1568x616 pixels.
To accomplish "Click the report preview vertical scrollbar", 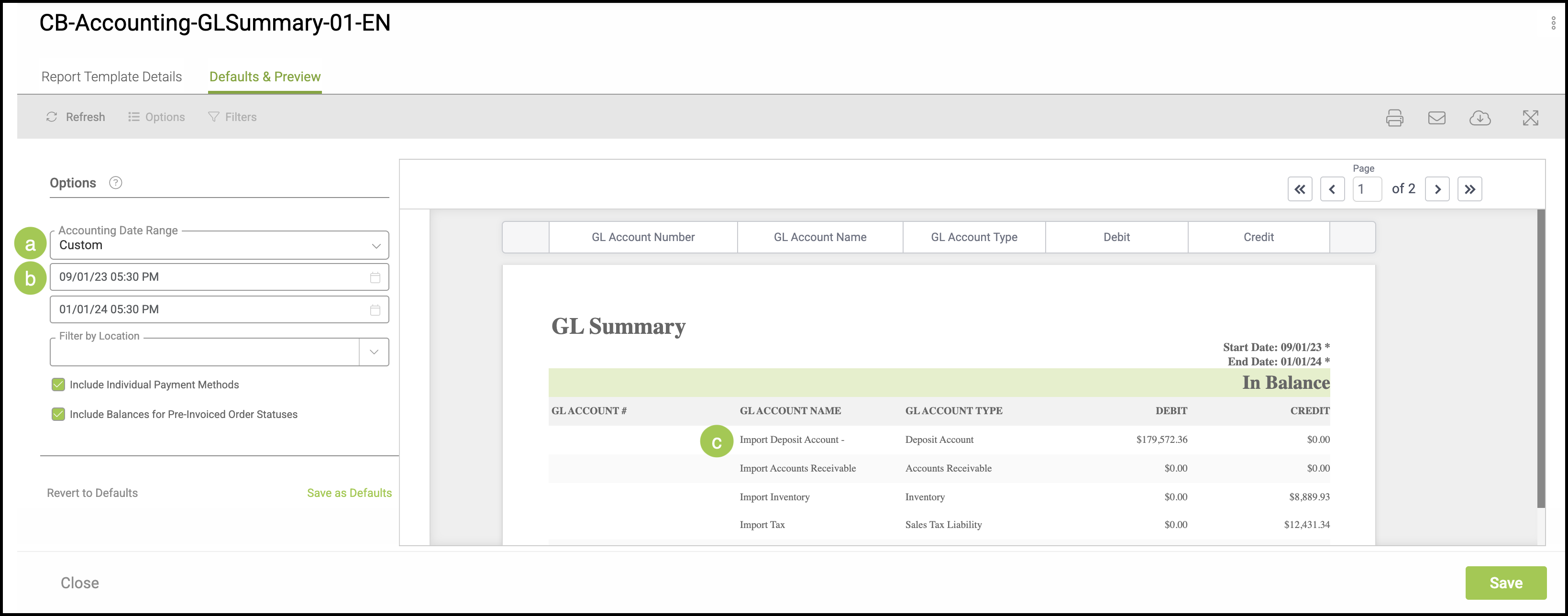I will tap(1541, 359).
